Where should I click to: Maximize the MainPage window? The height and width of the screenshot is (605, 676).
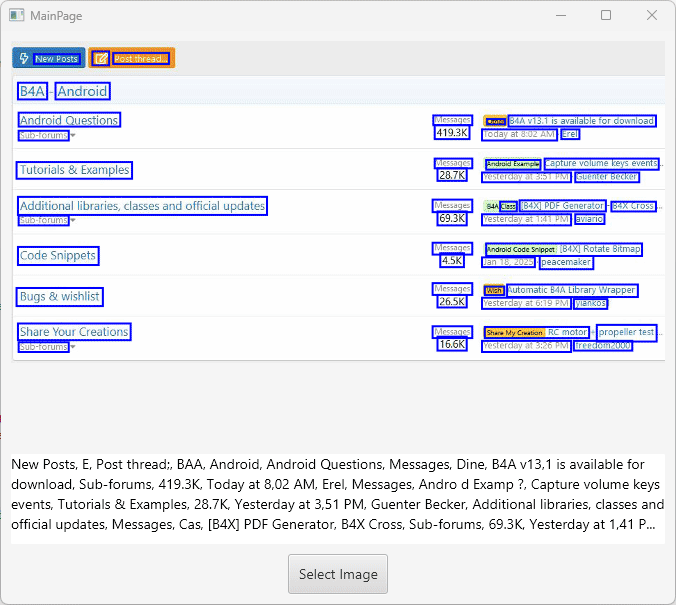[x=606, y=16]
